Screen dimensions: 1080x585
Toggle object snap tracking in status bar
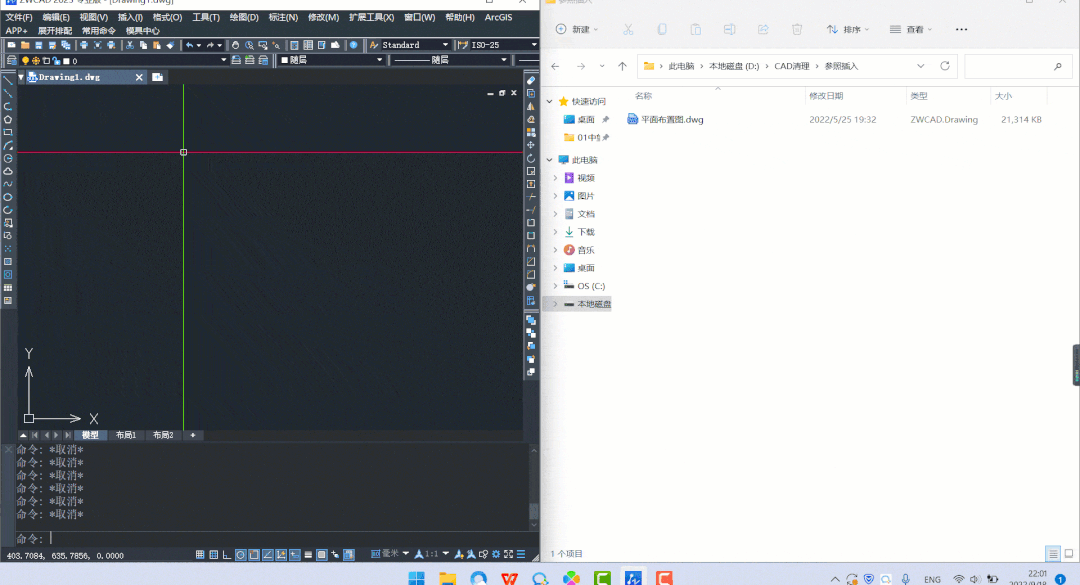(267, 555)
